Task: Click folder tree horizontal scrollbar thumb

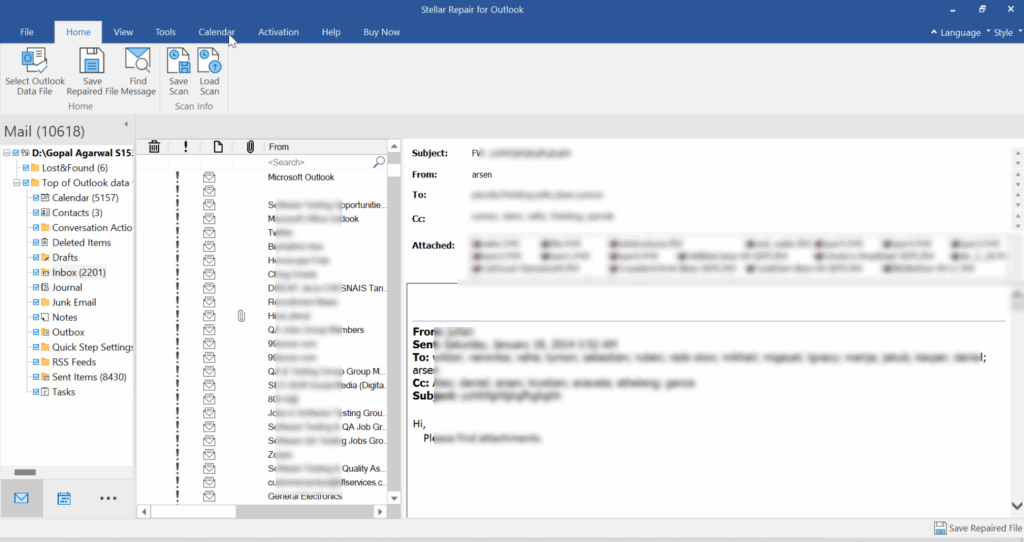Action: (x=25, y=472)
